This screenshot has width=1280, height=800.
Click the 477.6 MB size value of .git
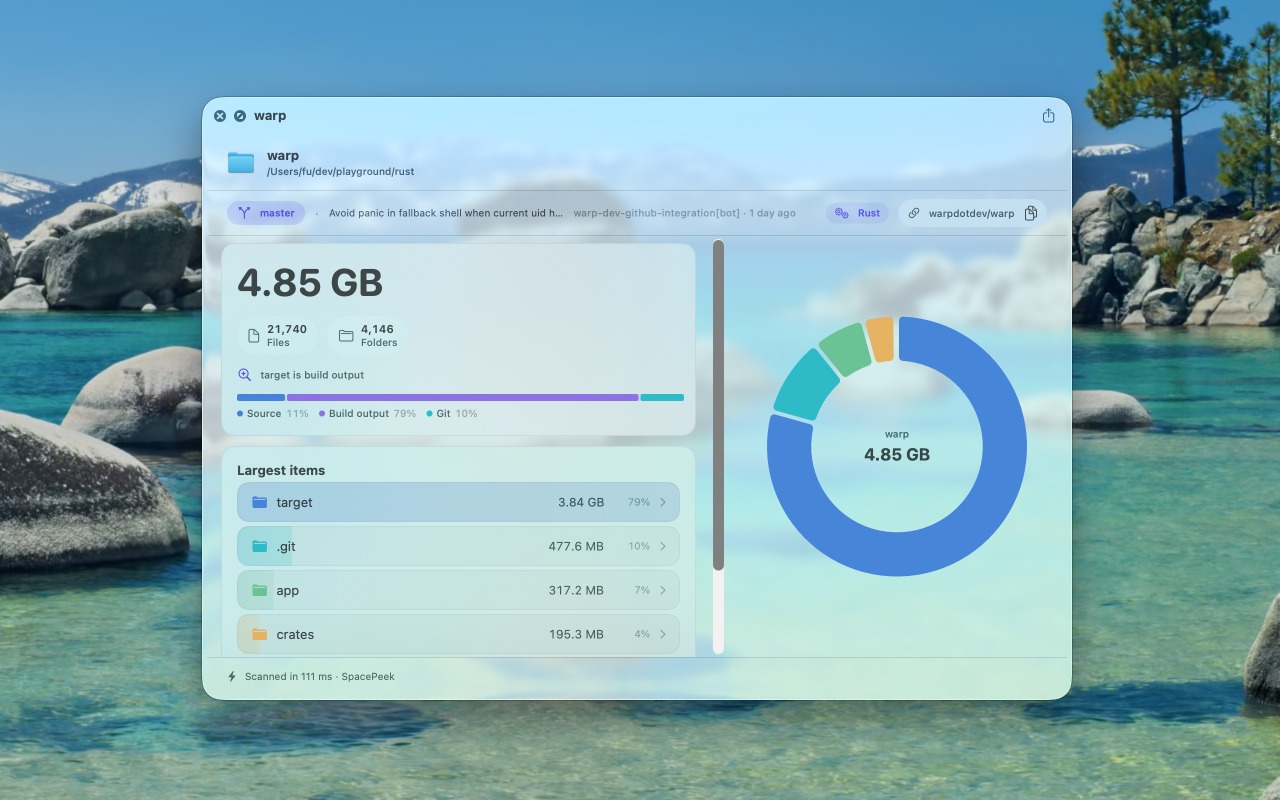[x=576, y=546]
